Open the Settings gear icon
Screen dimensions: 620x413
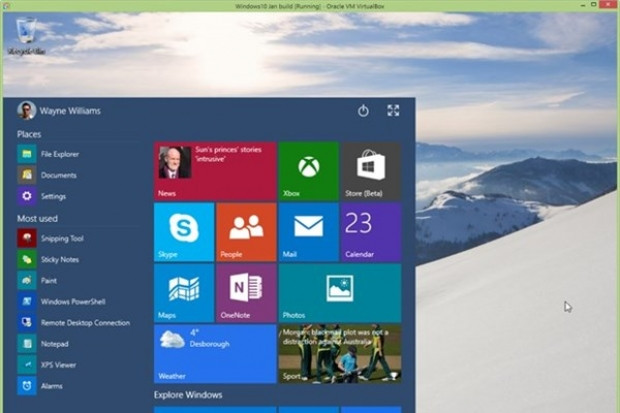click(27, 196)
